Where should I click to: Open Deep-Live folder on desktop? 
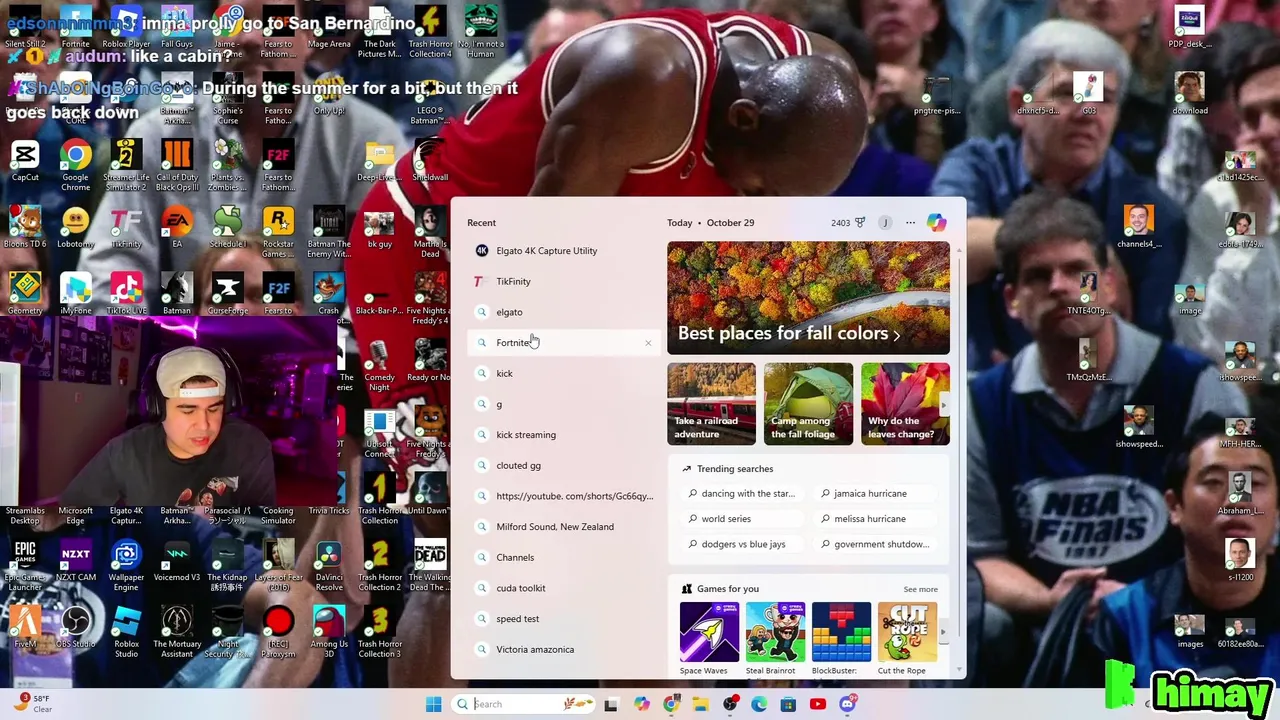[x=379, y=160]
